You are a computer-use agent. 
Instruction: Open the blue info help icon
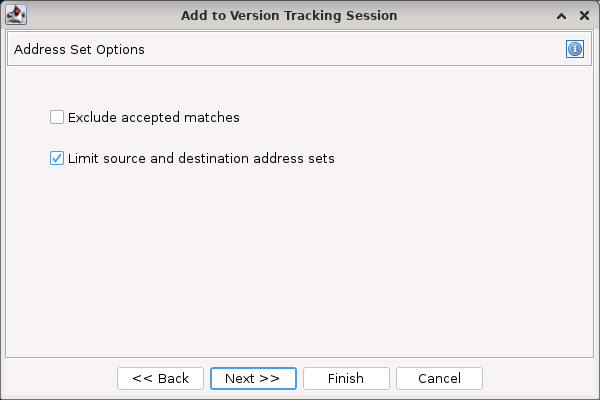(574, 49)
